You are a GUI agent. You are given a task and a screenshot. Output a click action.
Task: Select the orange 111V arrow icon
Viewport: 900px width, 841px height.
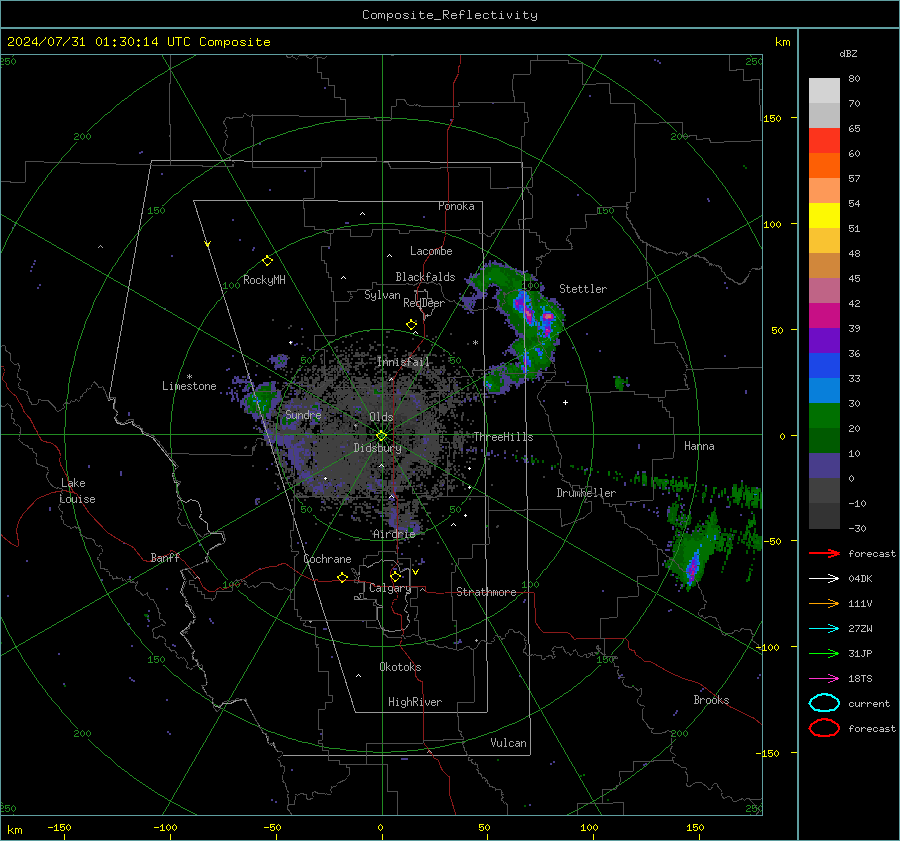824,603
